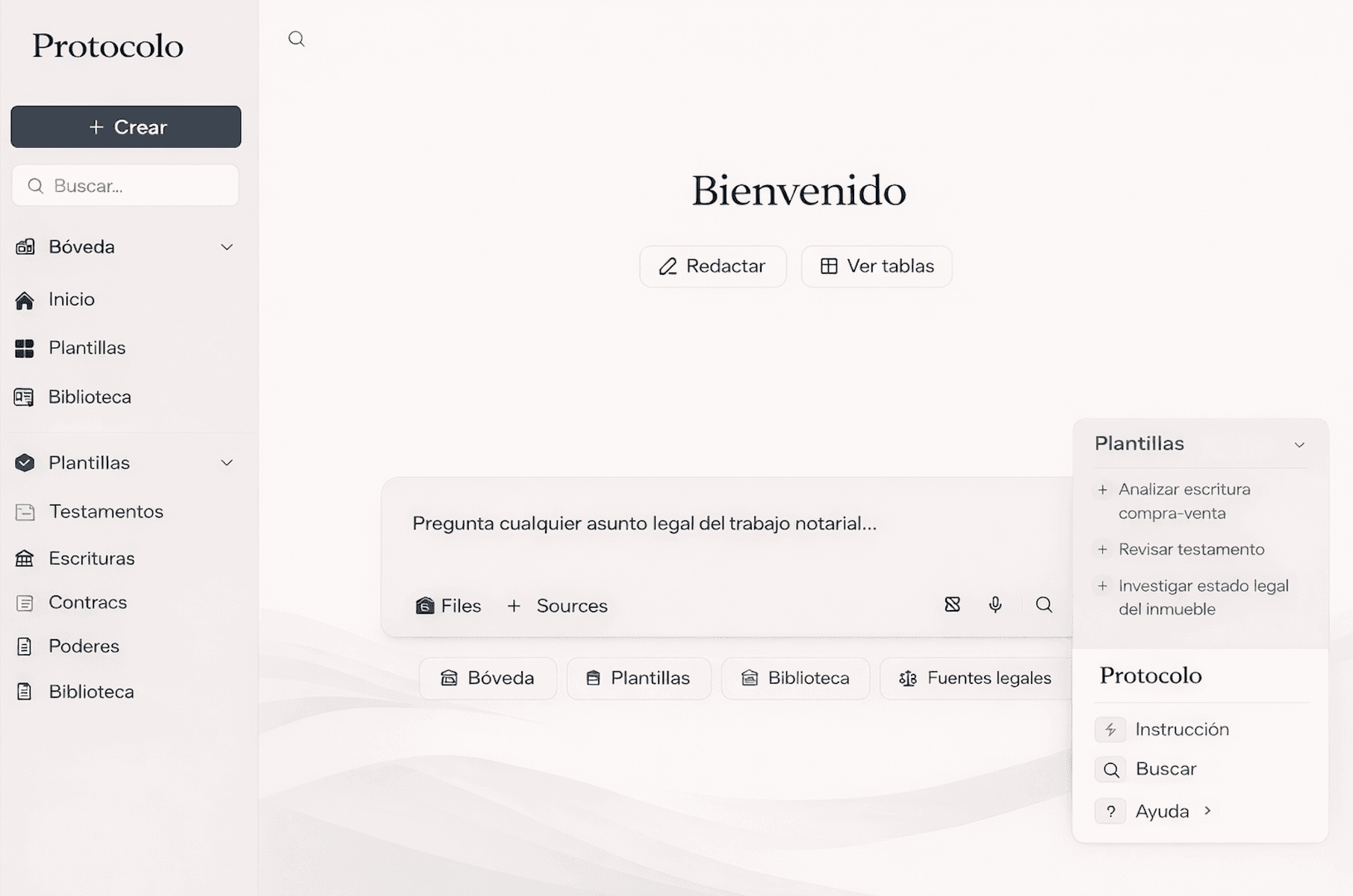The height and width of the screenshot is (896, 1353).
Task: Open Plantillas via its grid icon
Action: 25,348
